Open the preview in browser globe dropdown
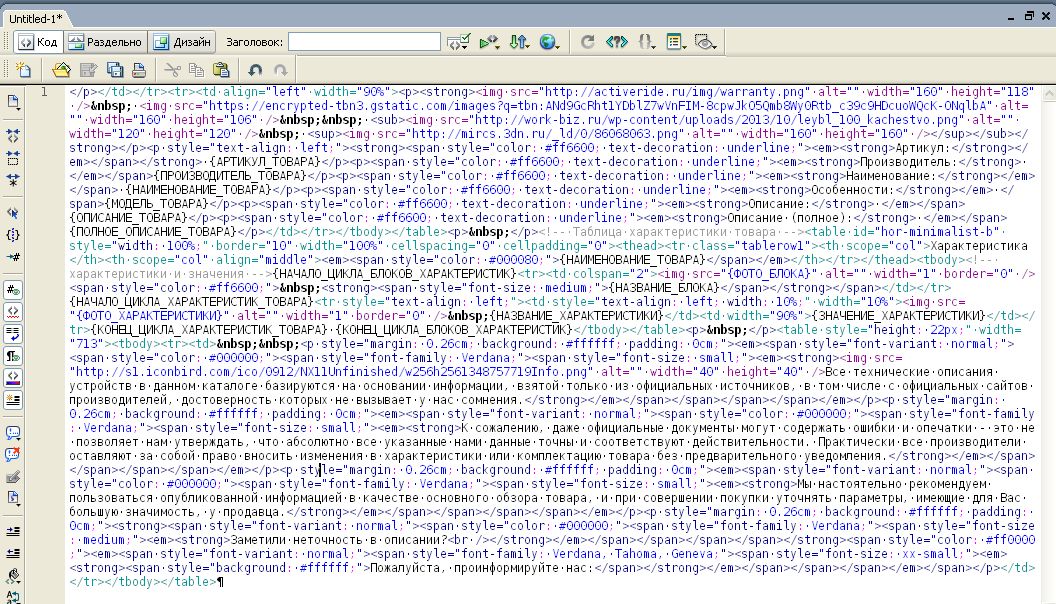The image size is (1056, 604). tap(550, 42)
